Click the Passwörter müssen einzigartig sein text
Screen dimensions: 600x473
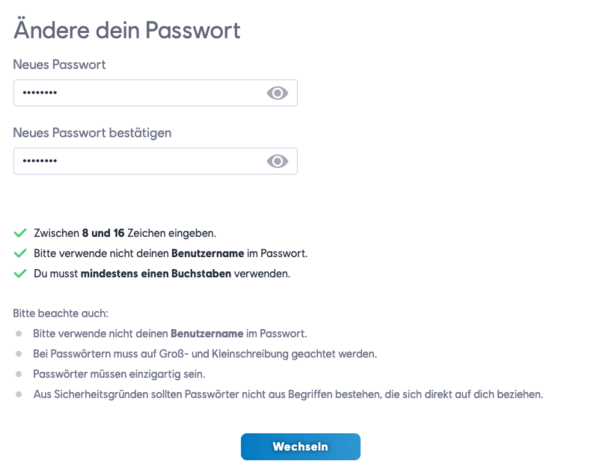(x=119, y=374)
